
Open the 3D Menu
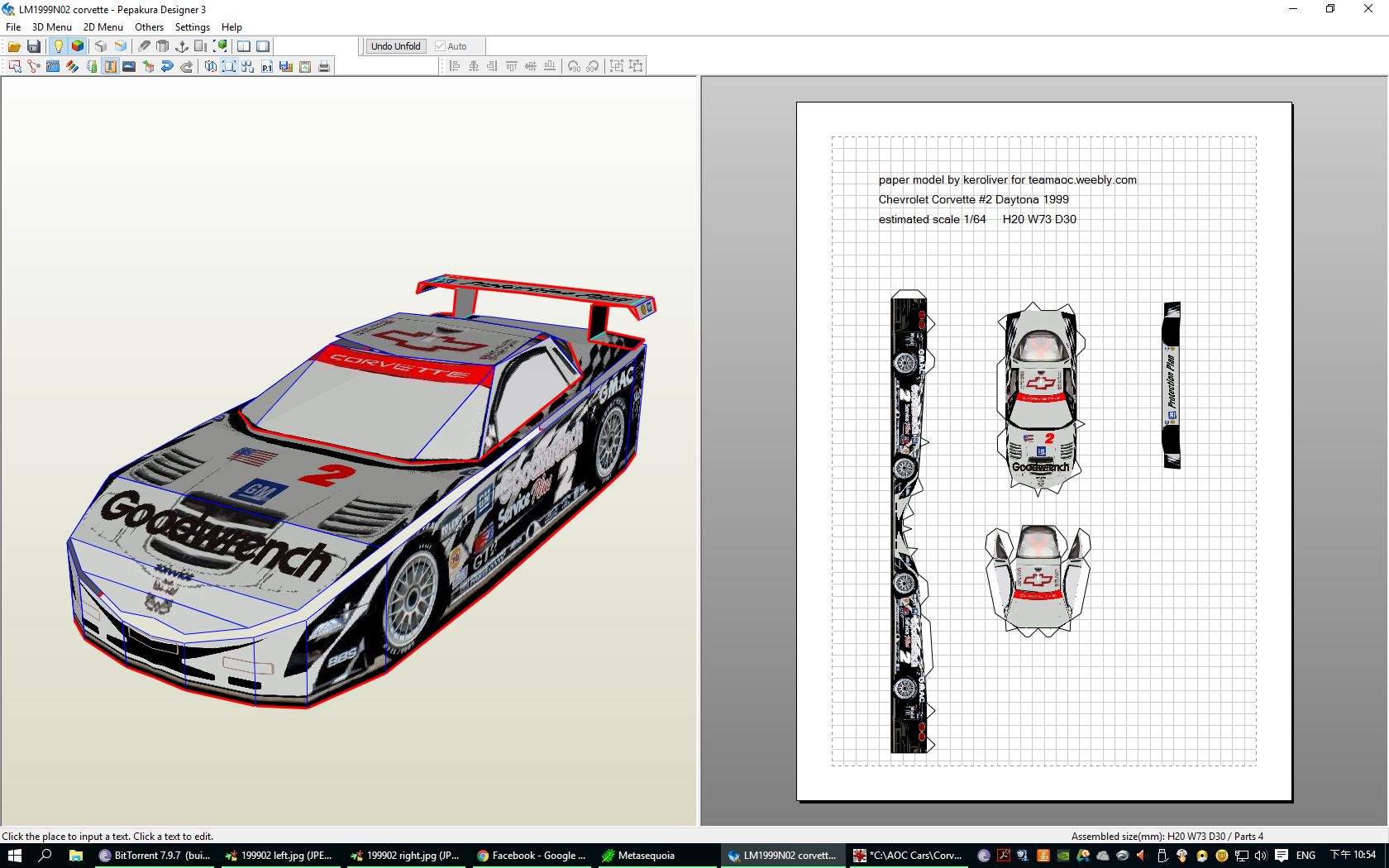[51, 26]
